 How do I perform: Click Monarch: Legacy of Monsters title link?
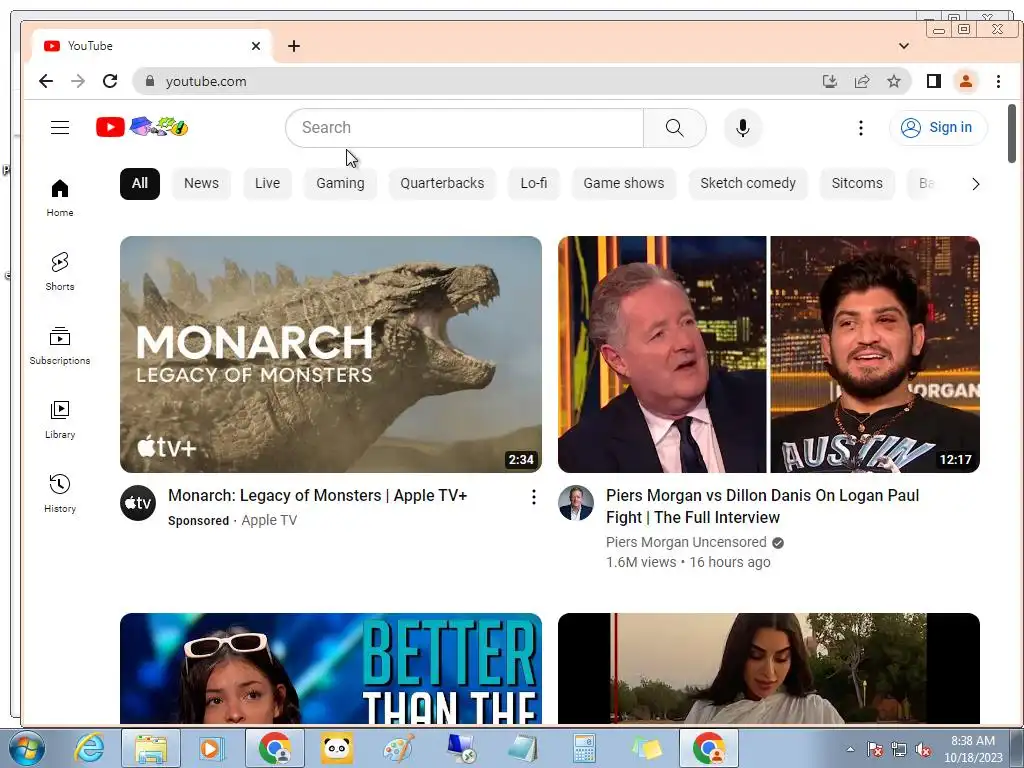[317, 496]
